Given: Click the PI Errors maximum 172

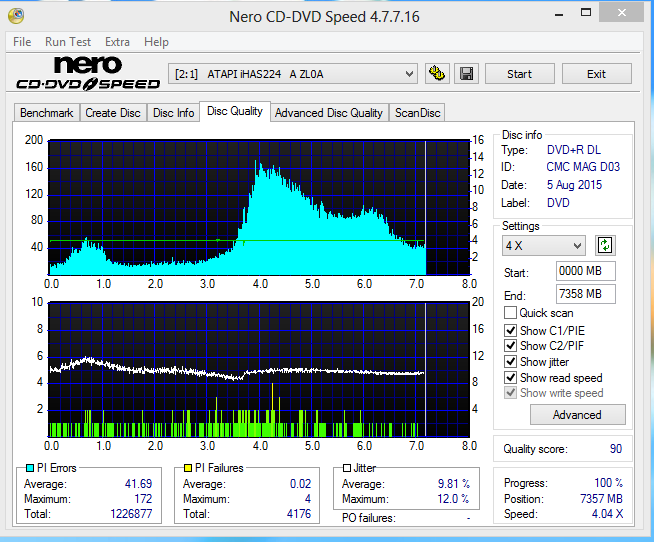Looking at the screenshot, I should [143, 499].
